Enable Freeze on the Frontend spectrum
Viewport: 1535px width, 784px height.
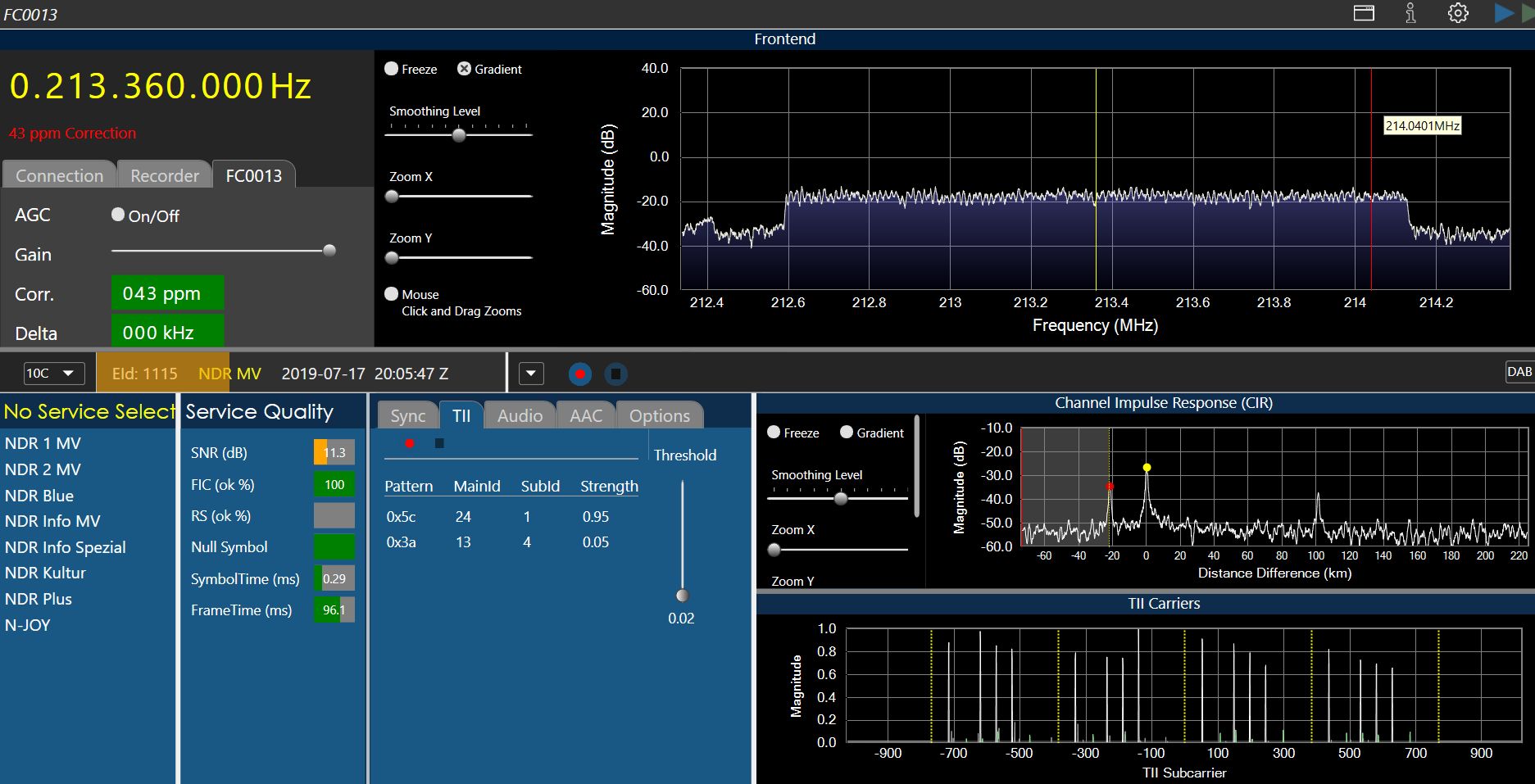[392, 69]
